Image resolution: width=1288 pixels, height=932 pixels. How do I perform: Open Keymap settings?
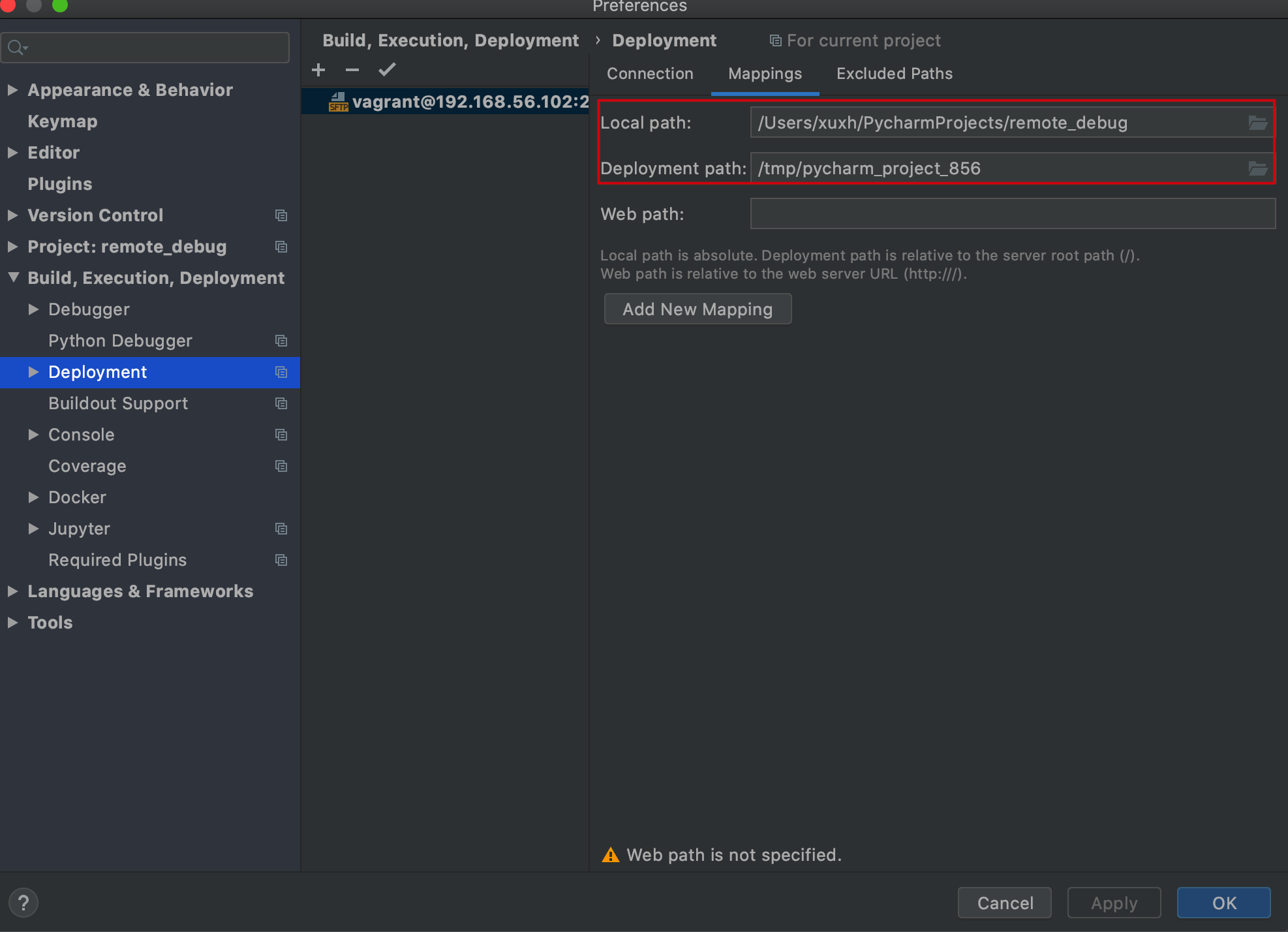(63, 121)
